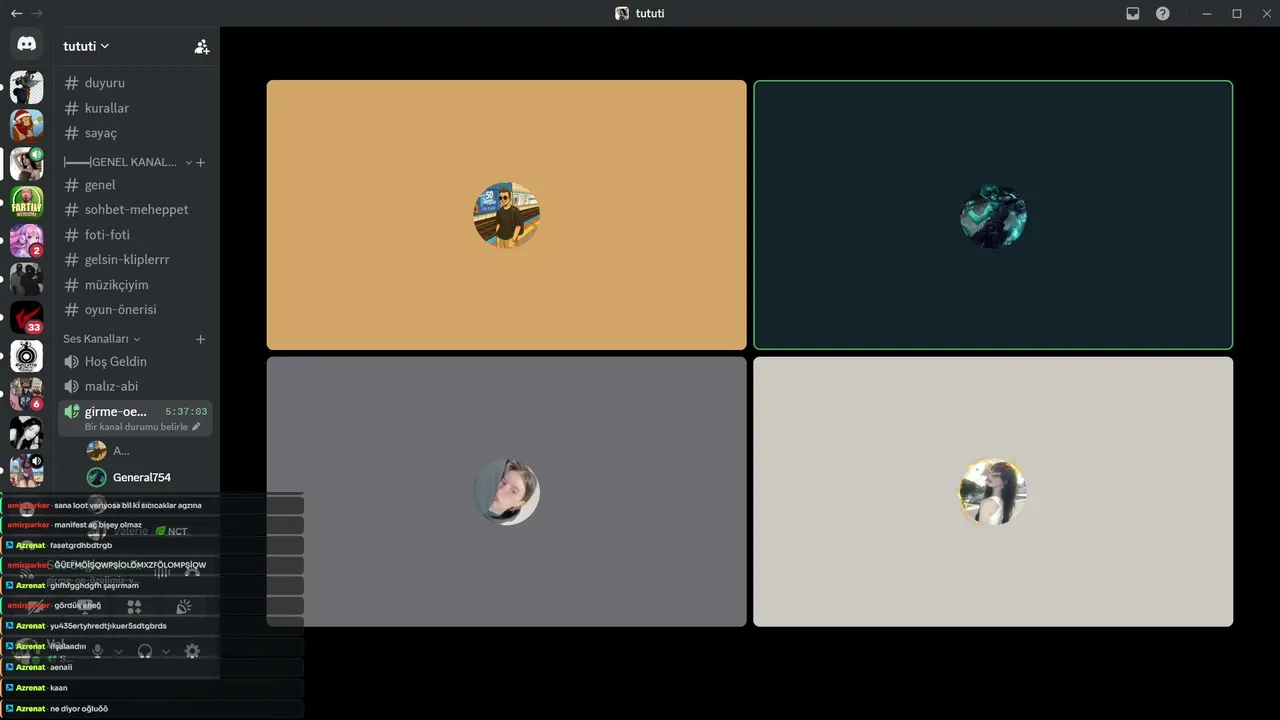Select the tan video tile avatar
The width and height of the screenshot is (1280, 720).
(x=507, y=215)
